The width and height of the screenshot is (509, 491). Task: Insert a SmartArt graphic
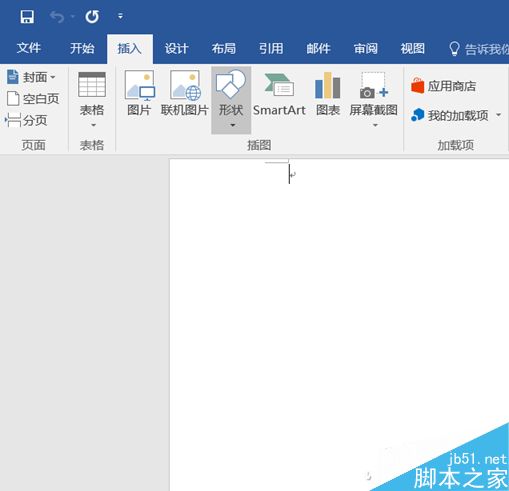(279, 94)
